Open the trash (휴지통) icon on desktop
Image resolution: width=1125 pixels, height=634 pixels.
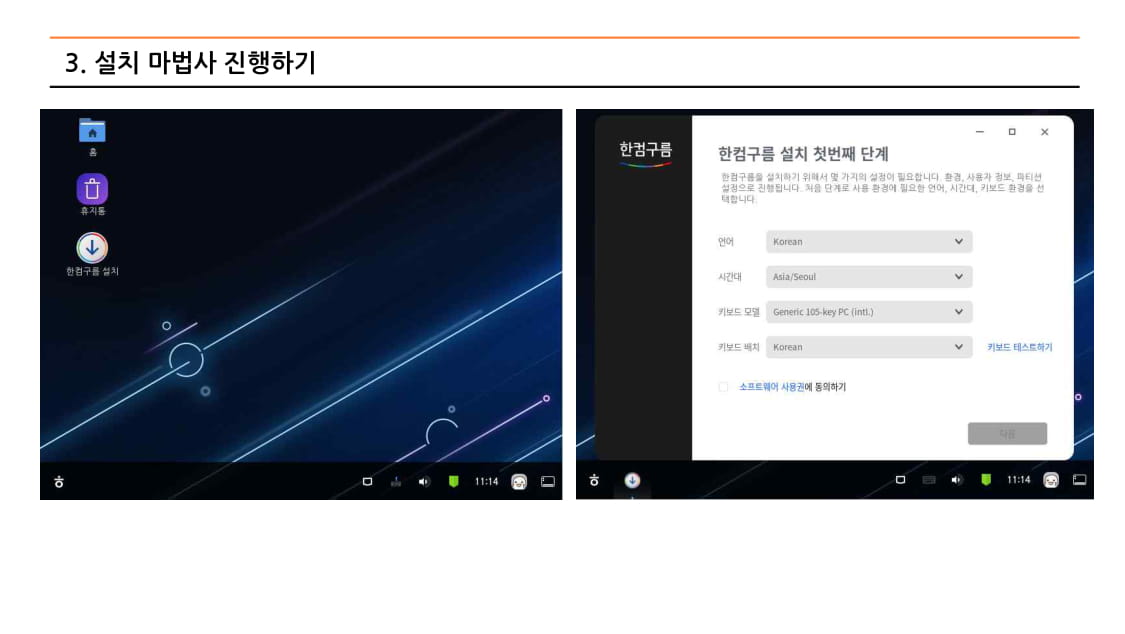click(x=92, y=189)
